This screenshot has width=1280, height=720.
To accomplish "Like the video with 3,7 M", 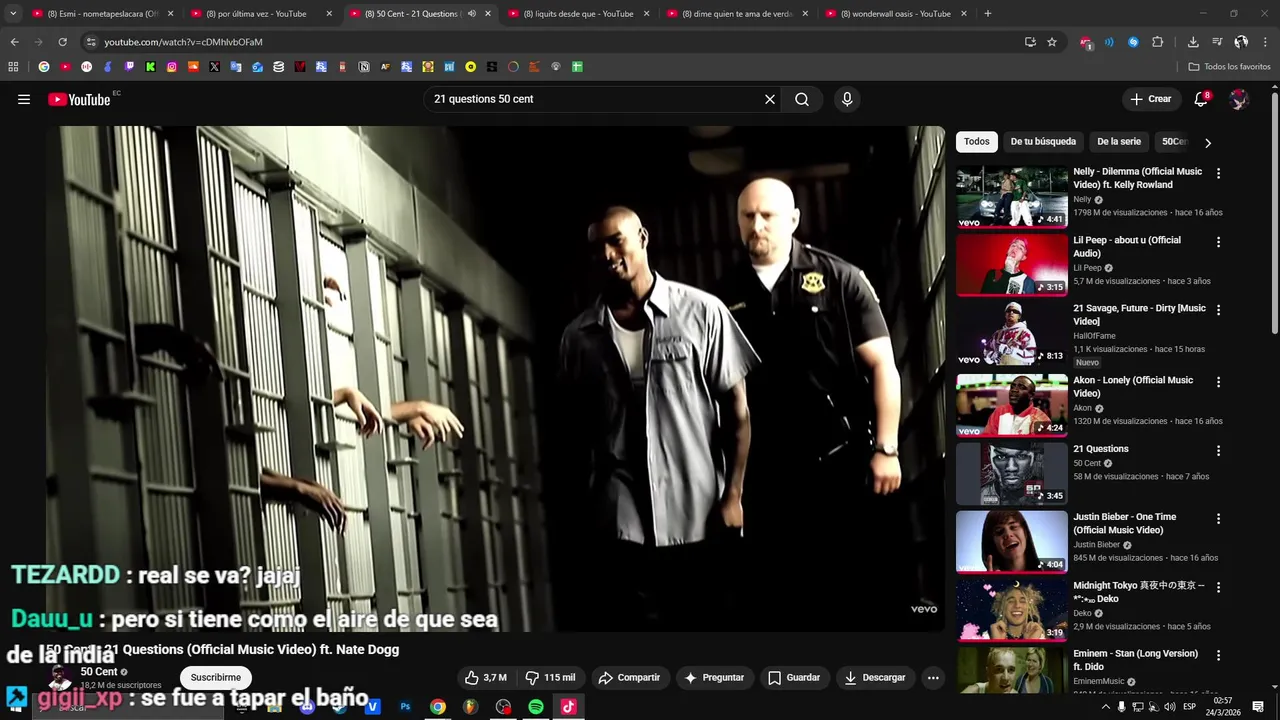I will (x=485, y=678).
